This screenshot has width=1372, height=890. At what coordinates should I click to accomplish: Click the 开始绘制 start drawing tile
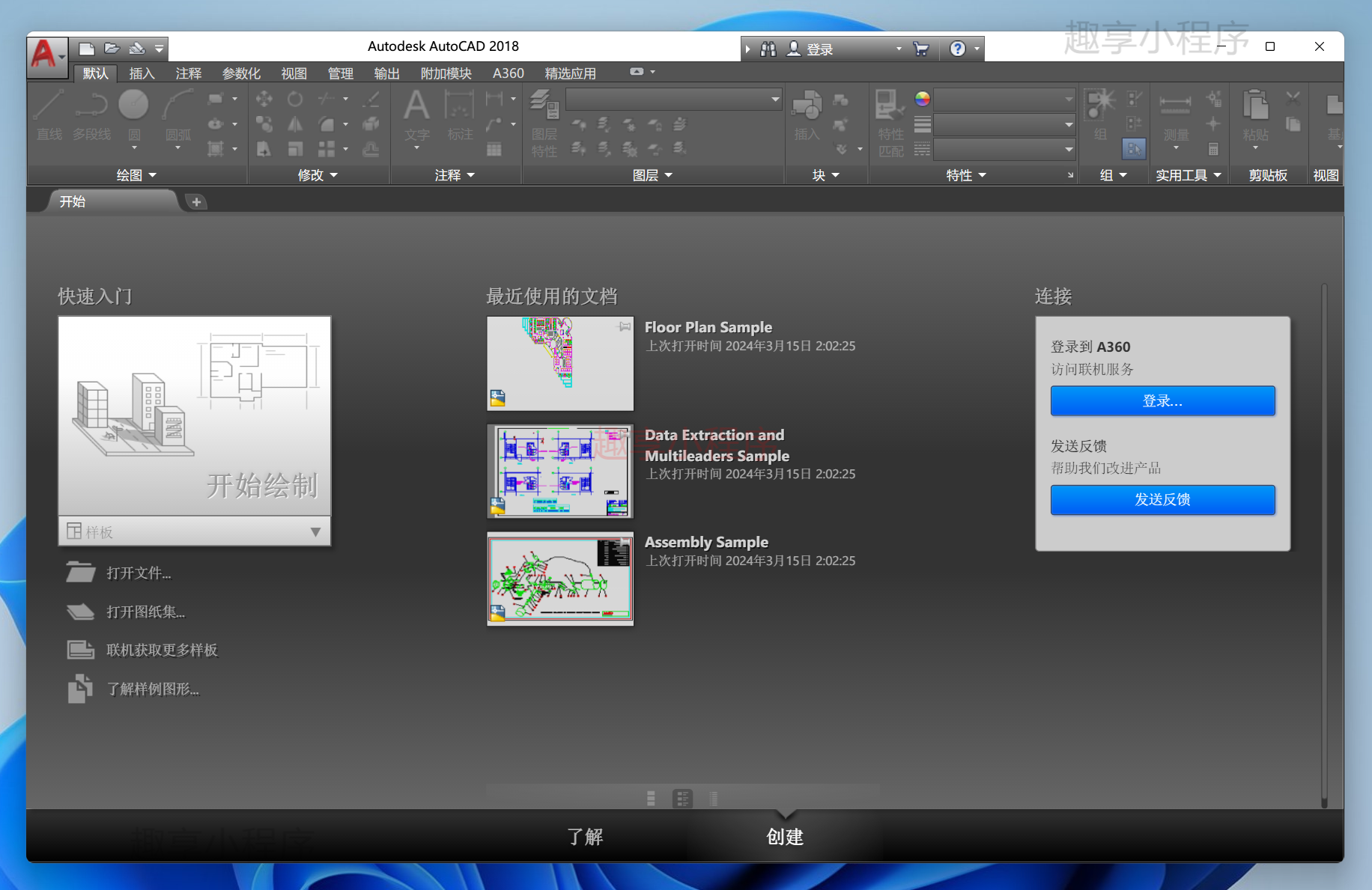(195, 415)
